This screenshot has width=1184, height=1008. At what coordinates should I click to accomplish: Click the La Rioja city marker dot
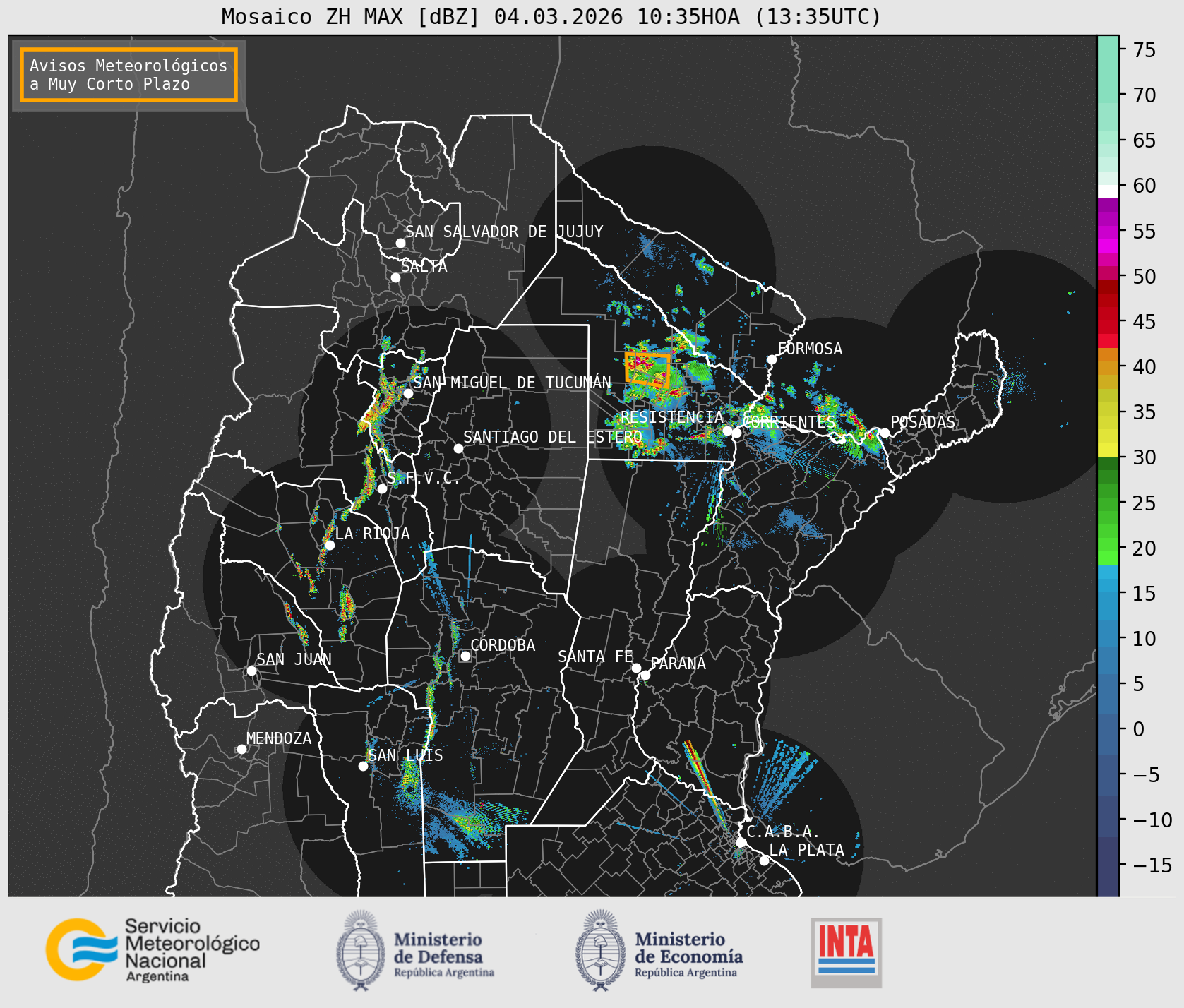click(x=330, y=545)
